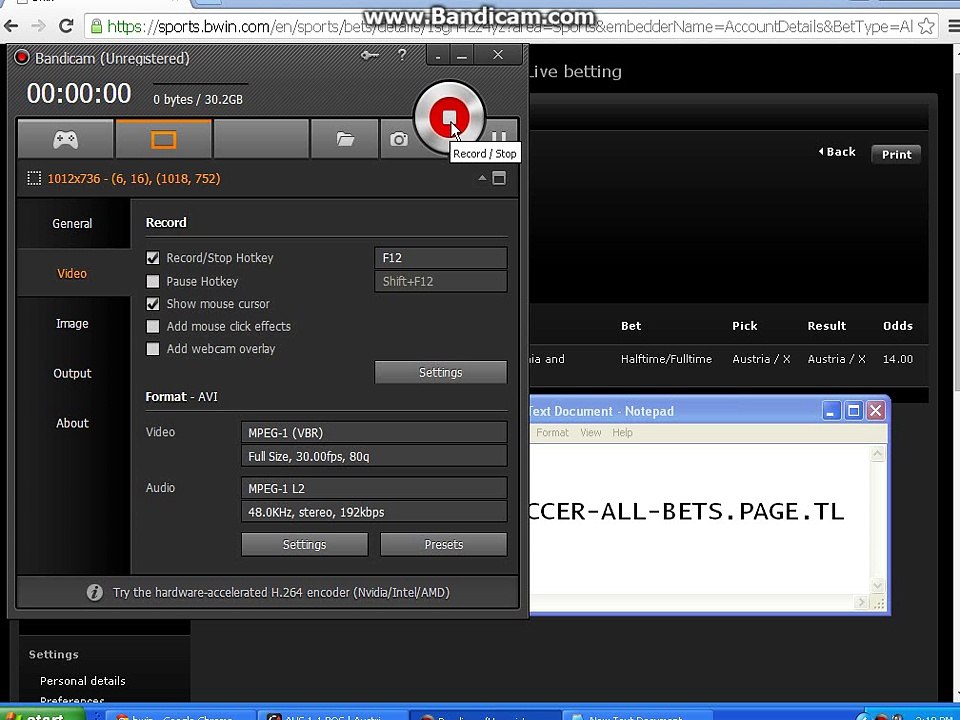Click the Bandicam register key icon
The width and height of the screenshot is (960, 720).
tap(369, 56)
